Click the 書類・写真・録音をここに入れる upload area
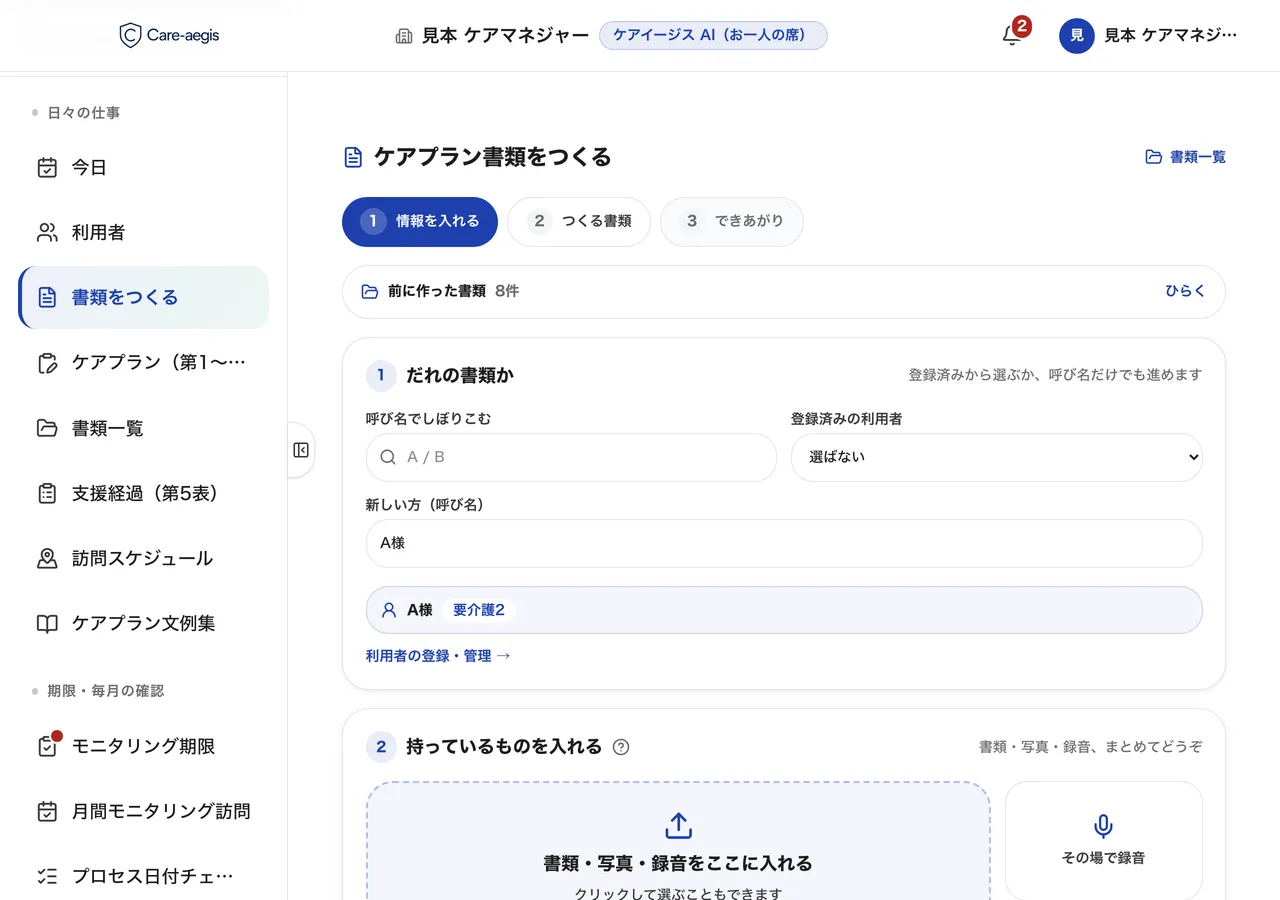The width and height of the screenshot is (1280, 900). click(678, 840)
